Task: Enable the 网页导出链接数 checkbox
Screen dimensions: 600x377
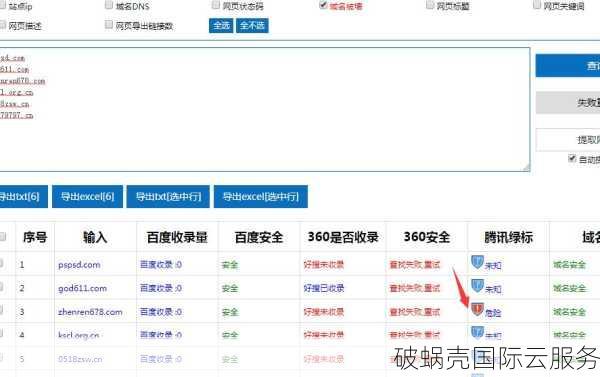Action: click(109, 25)
